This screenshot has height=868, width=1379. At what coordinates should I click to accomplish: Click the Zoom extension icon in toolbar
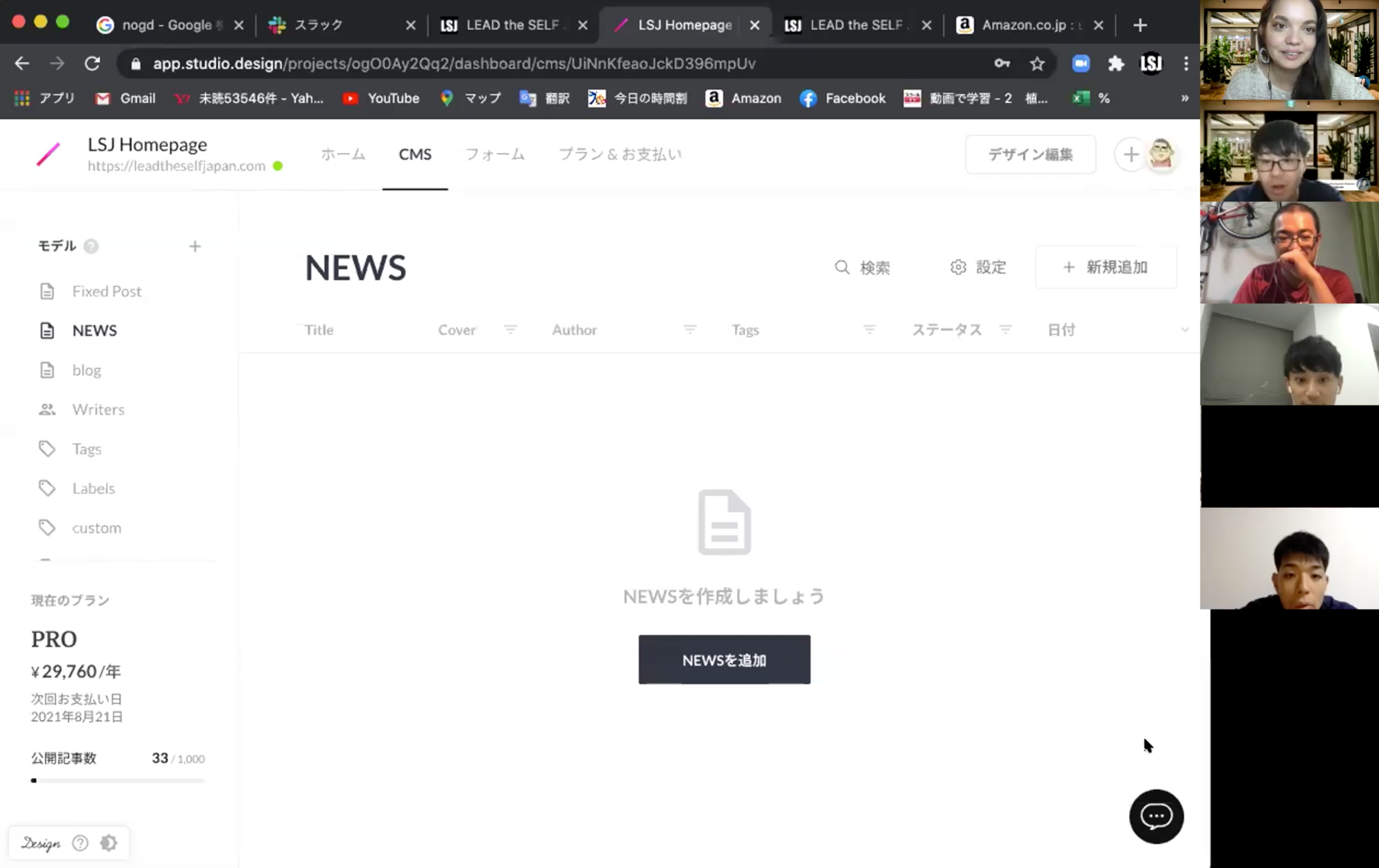coord(1081,63)
